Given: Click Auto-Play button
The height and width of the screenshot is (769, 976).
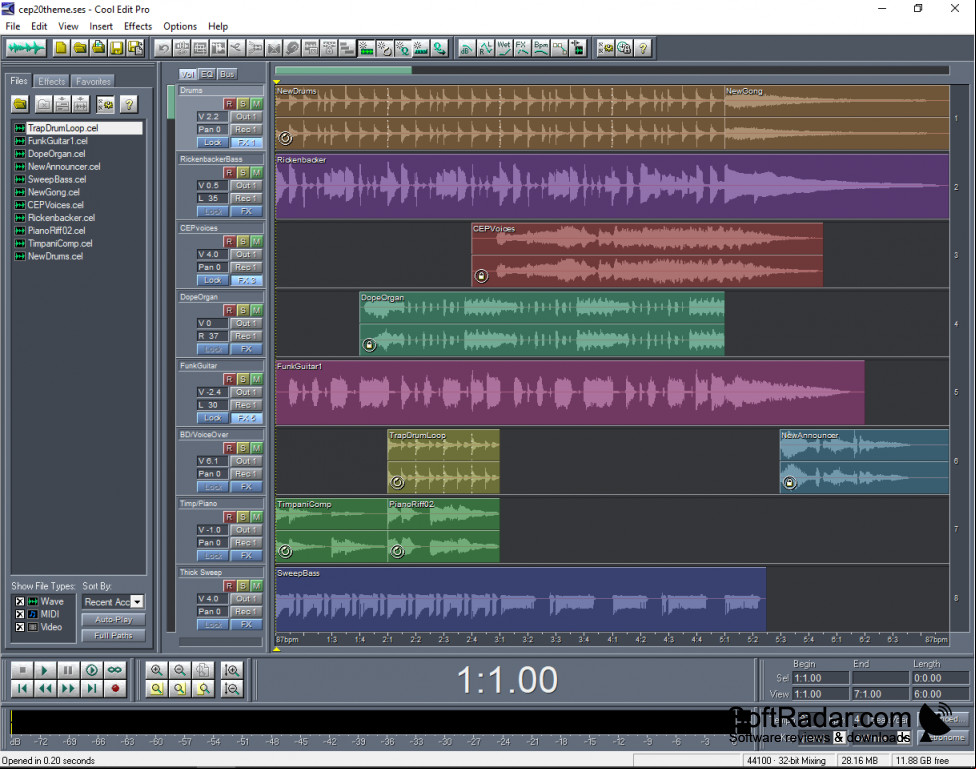Looking at the screenshot, I should pos(113,620).
